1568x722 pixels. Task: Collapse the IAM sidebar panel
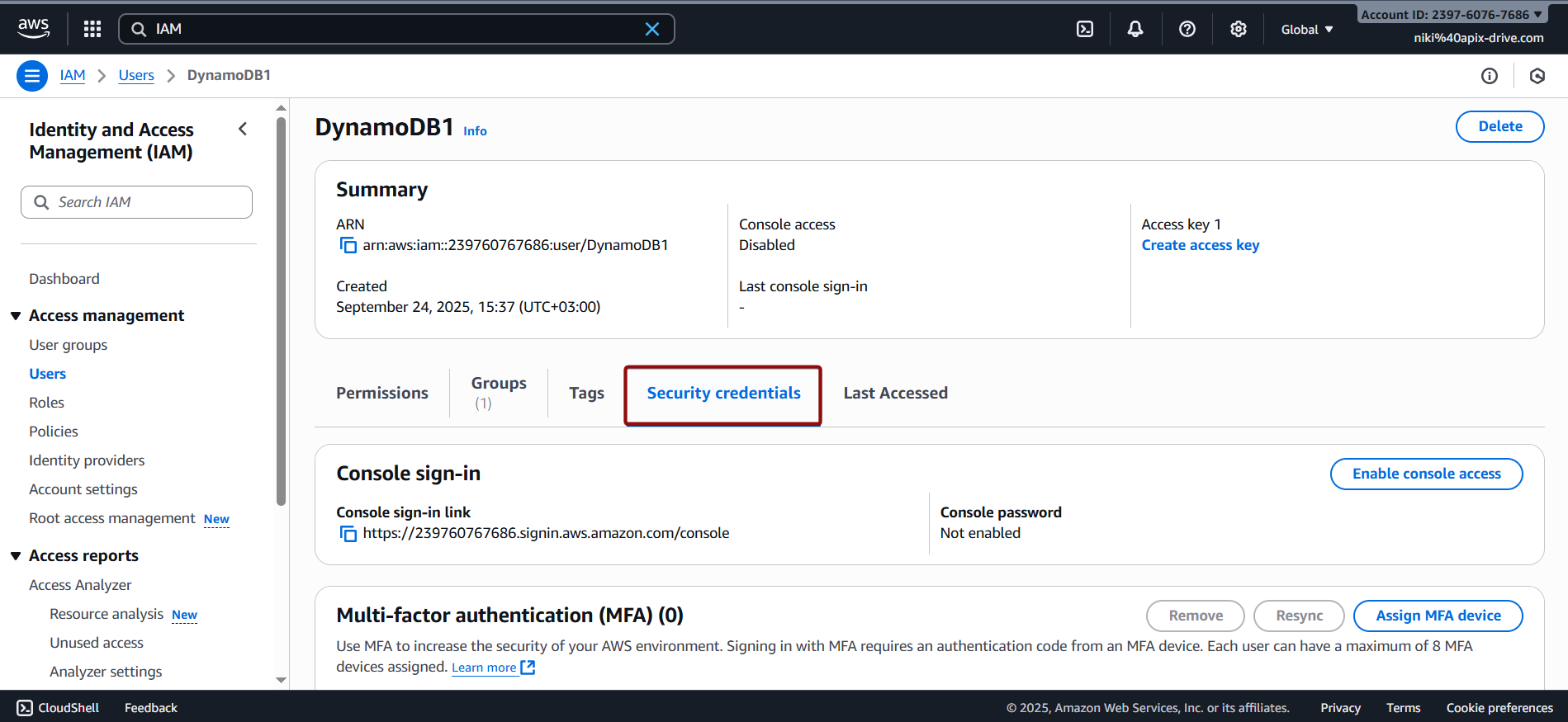click(243, 129)
